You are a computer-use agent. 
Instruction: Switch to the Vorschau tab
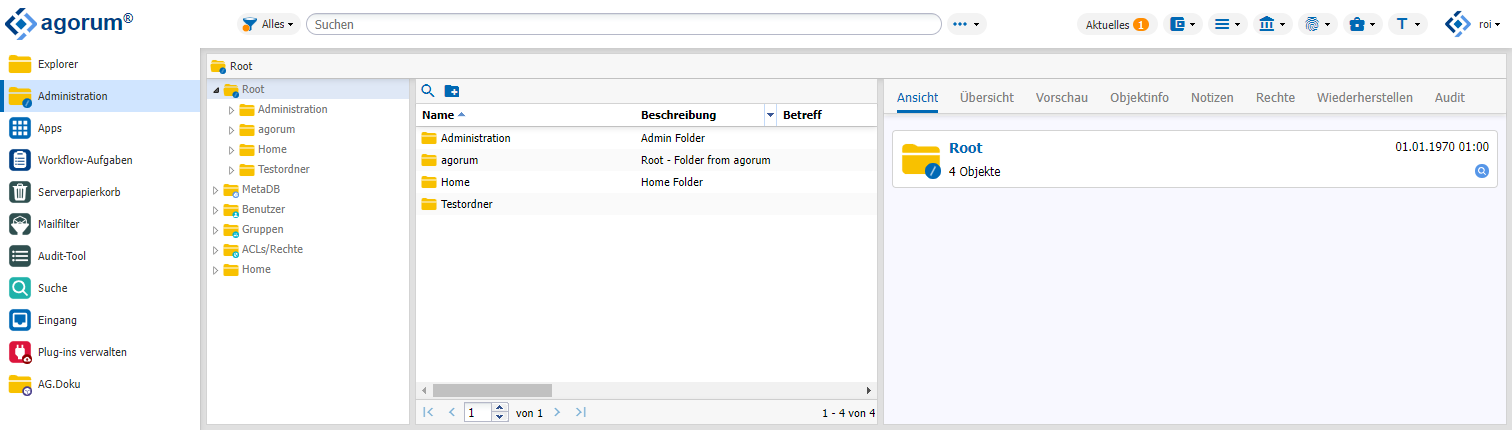click(1062, 97)
